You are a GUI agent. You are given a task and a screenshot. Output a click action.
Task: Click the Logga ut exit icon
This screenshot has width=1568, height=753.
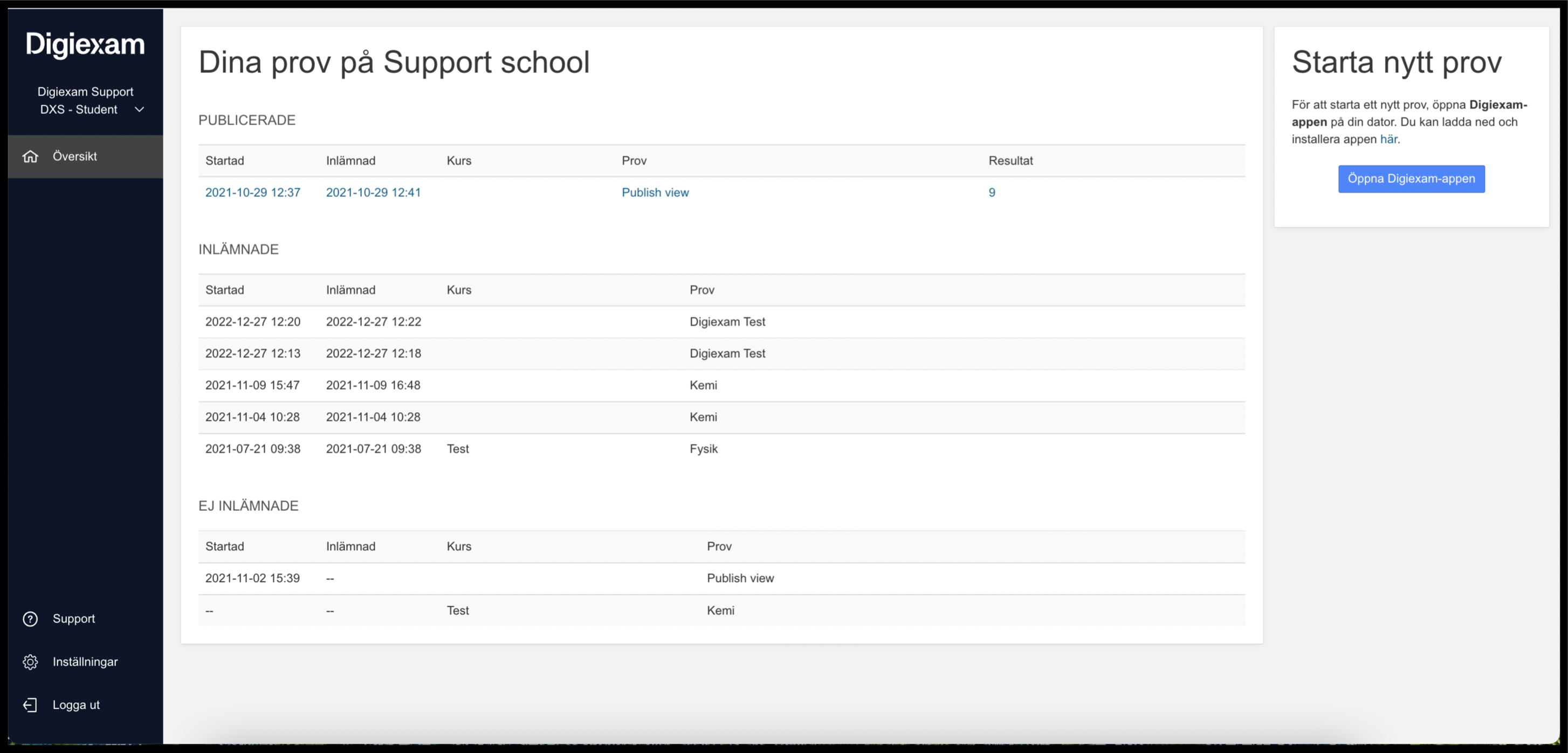pos(30,705)
